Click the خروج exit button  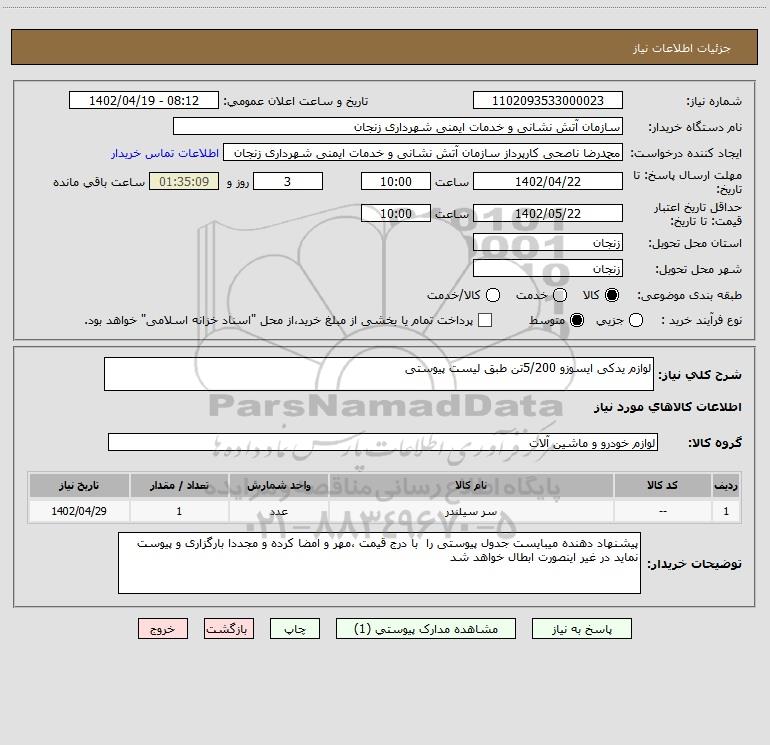(x=163, y=629)
